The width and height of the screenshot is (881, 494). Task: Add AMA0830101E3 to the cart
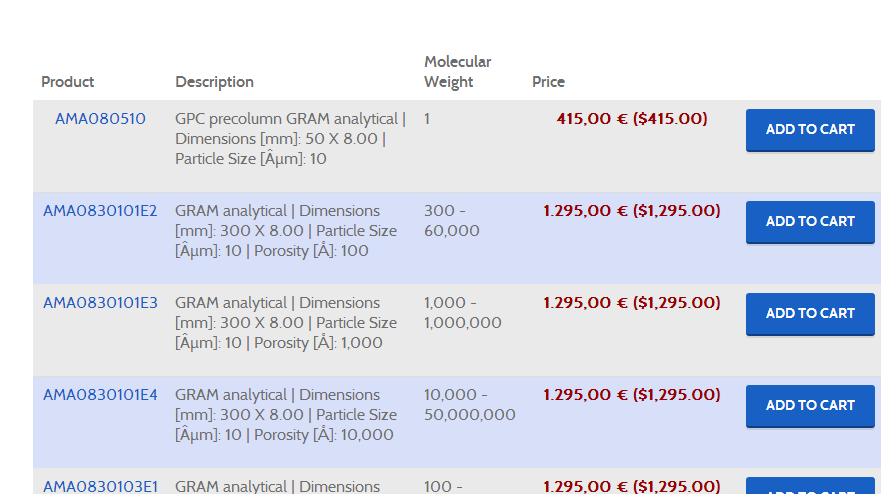(x=810, y=314)
